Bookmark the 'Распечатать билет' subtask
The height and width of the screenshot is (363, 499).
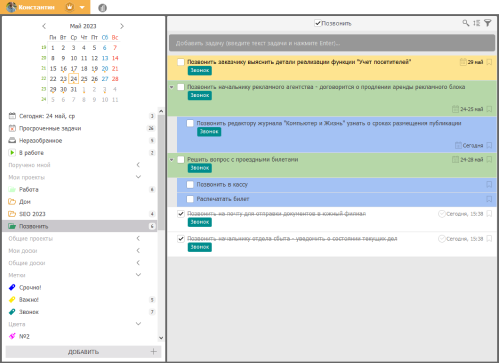click(x=489, y=199)
